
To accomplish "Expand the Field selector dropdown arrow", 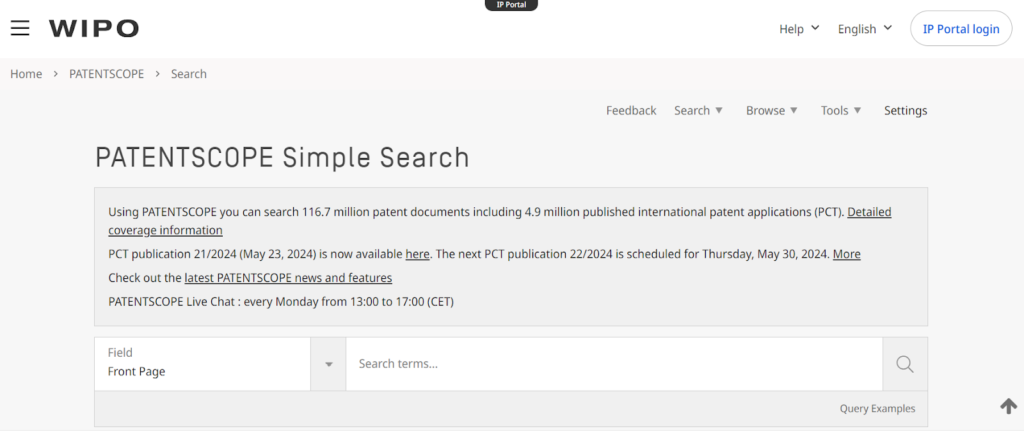I will point(328,364).
